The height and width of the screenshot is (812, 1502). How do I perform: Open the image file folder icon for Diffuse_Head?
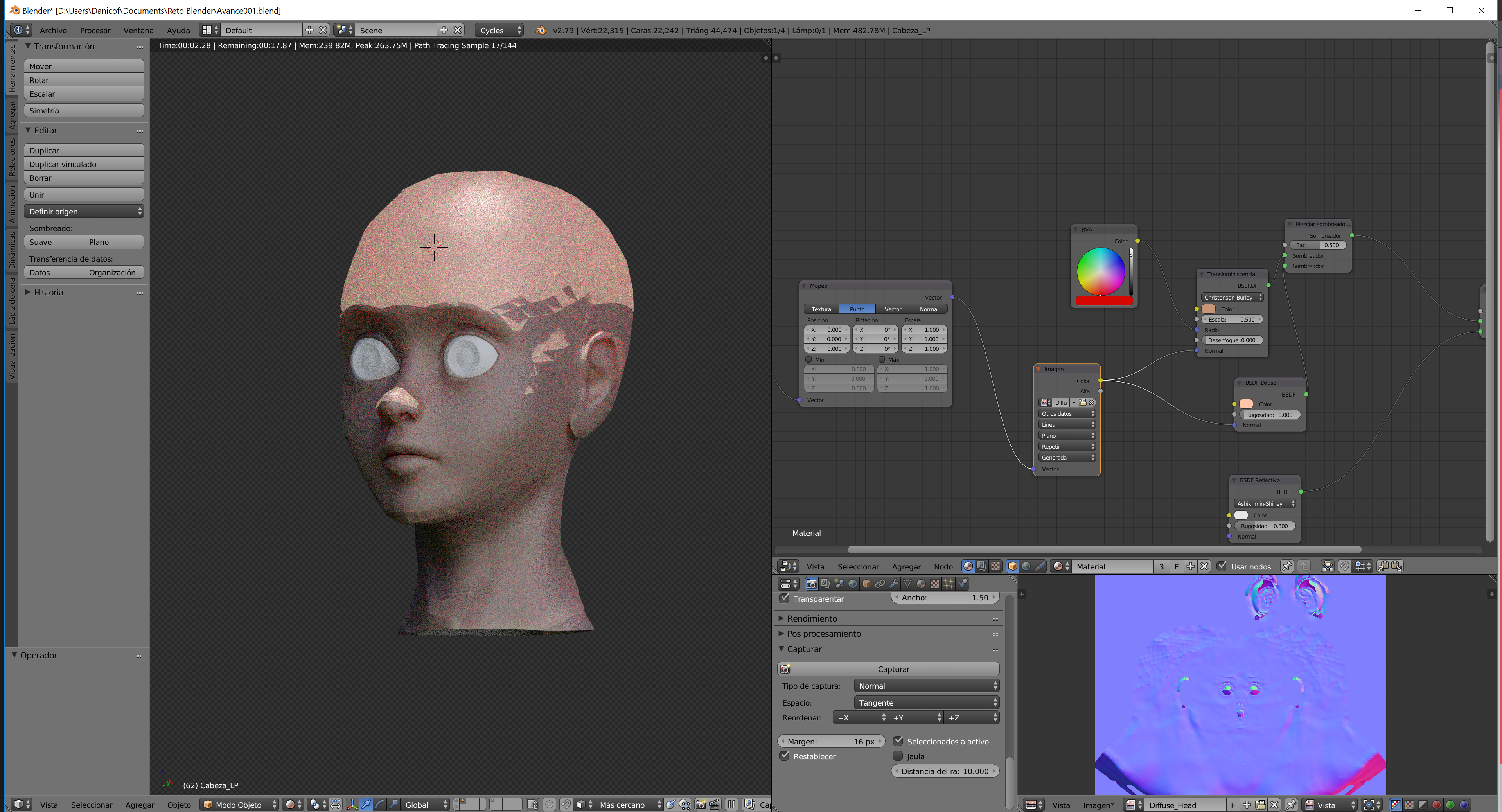point(1261,805)
